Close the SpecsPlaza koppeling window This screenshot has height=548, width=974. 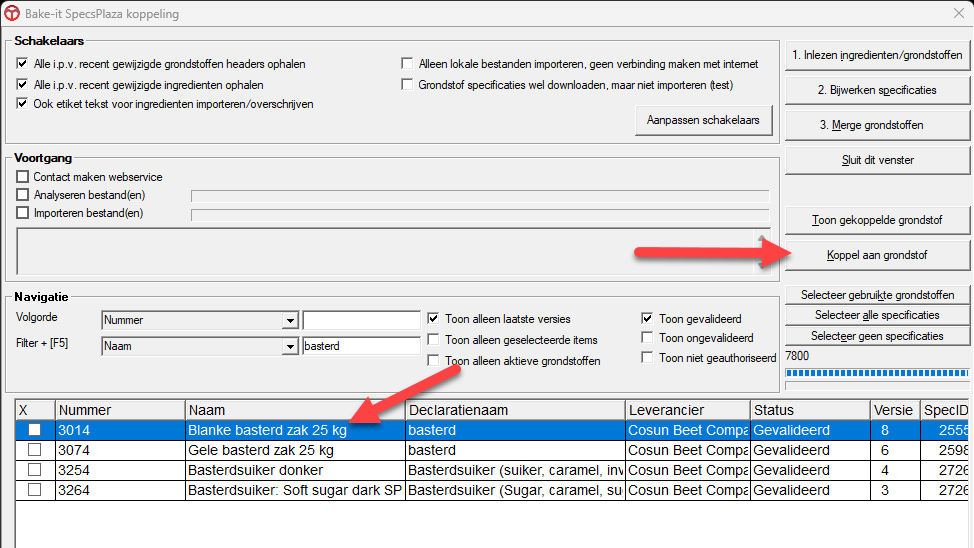pyautogui.click(x=959, y=13)
